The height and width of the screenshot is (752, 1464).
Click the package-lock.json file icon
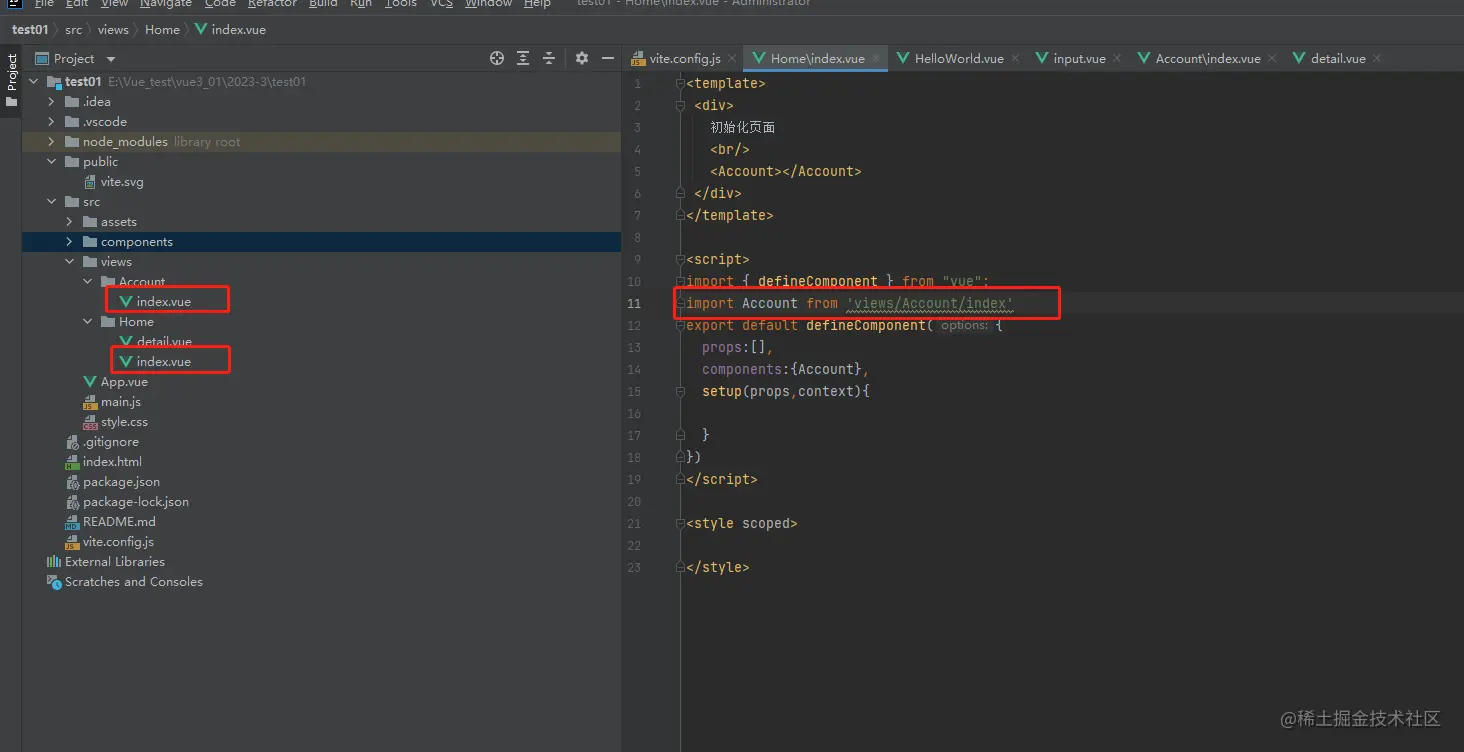[x=72, y=502]
